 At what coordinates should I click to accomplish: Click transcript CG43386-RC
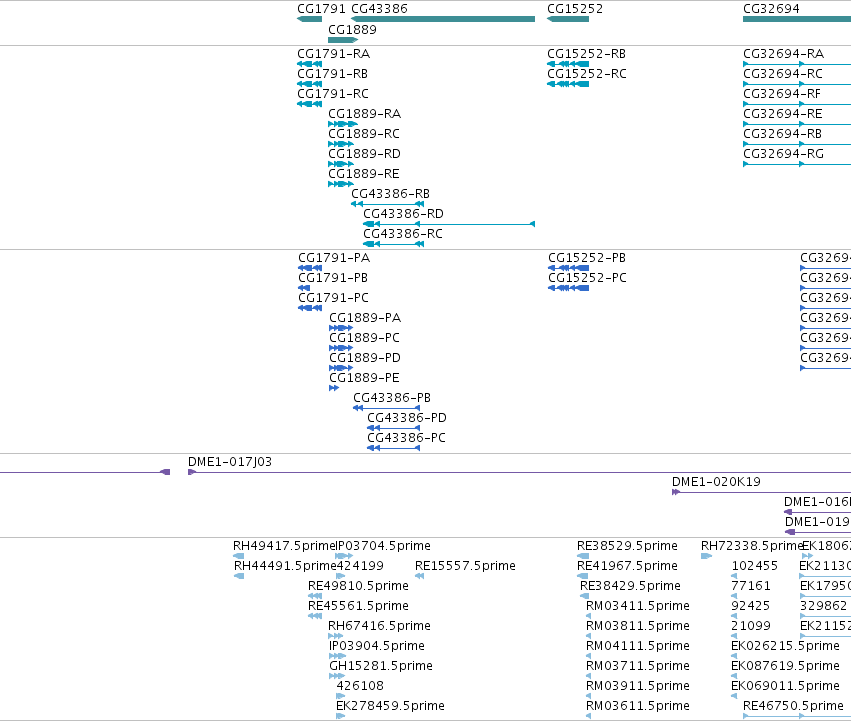(x=403, y=234)
